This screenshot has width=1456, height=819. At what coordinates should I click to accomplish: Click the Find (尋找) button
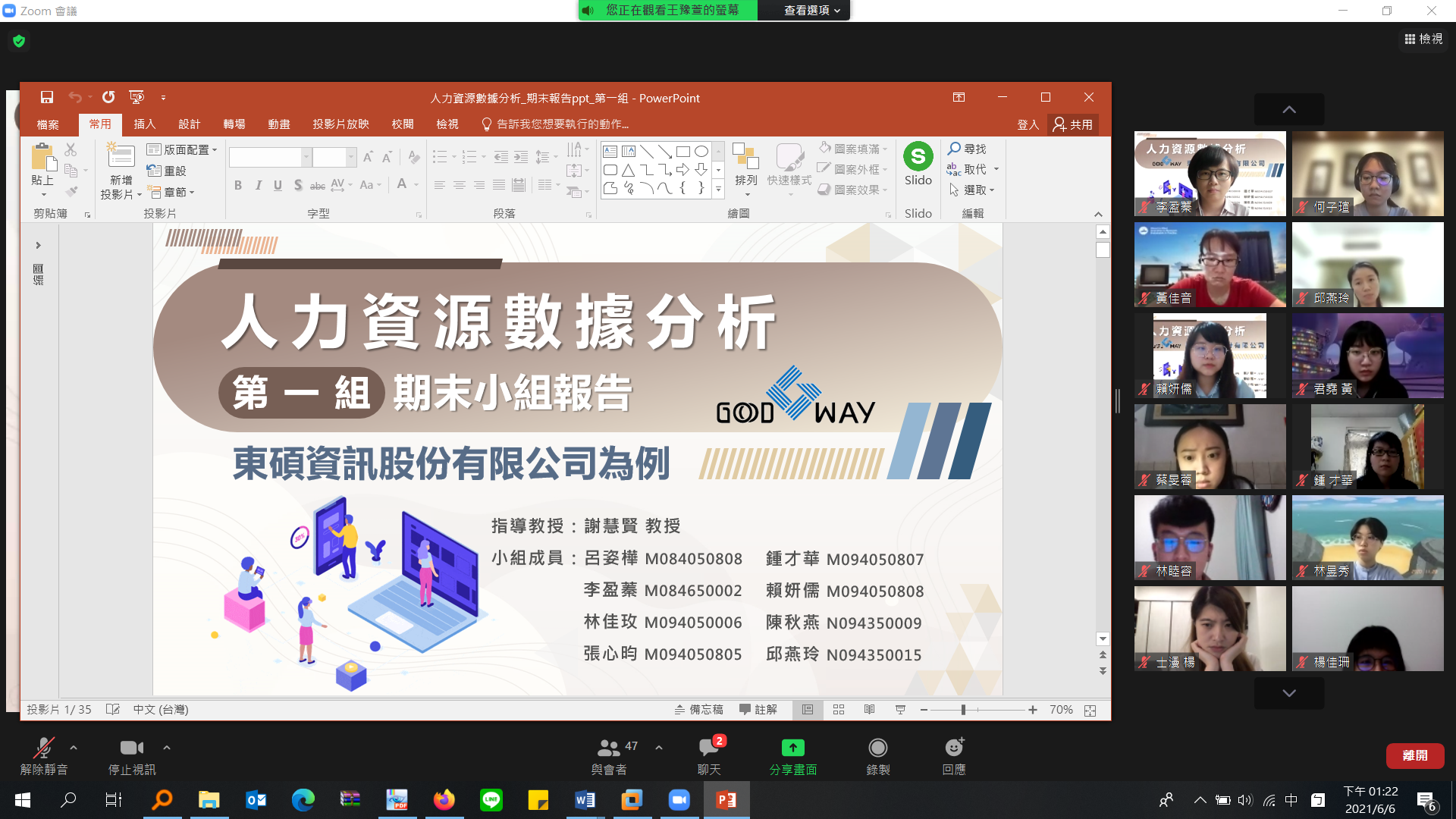coord(967,149)
